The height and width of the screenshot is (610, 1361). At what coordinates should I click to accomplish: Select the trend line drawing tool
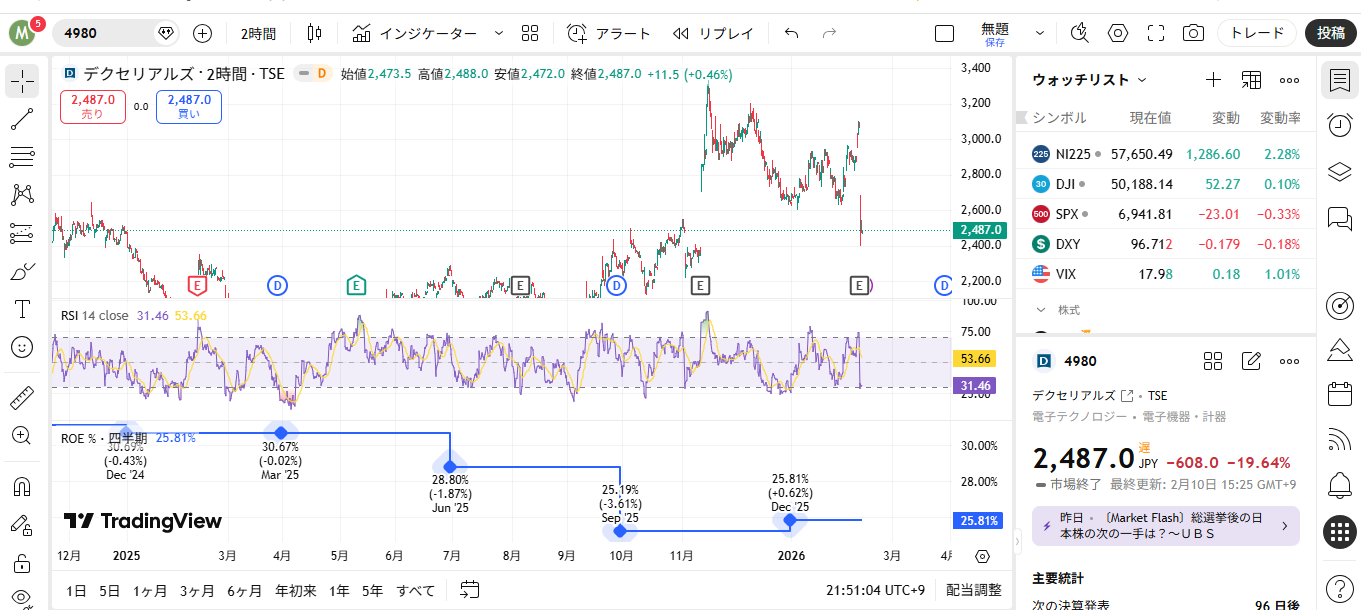tap(22, 119)
